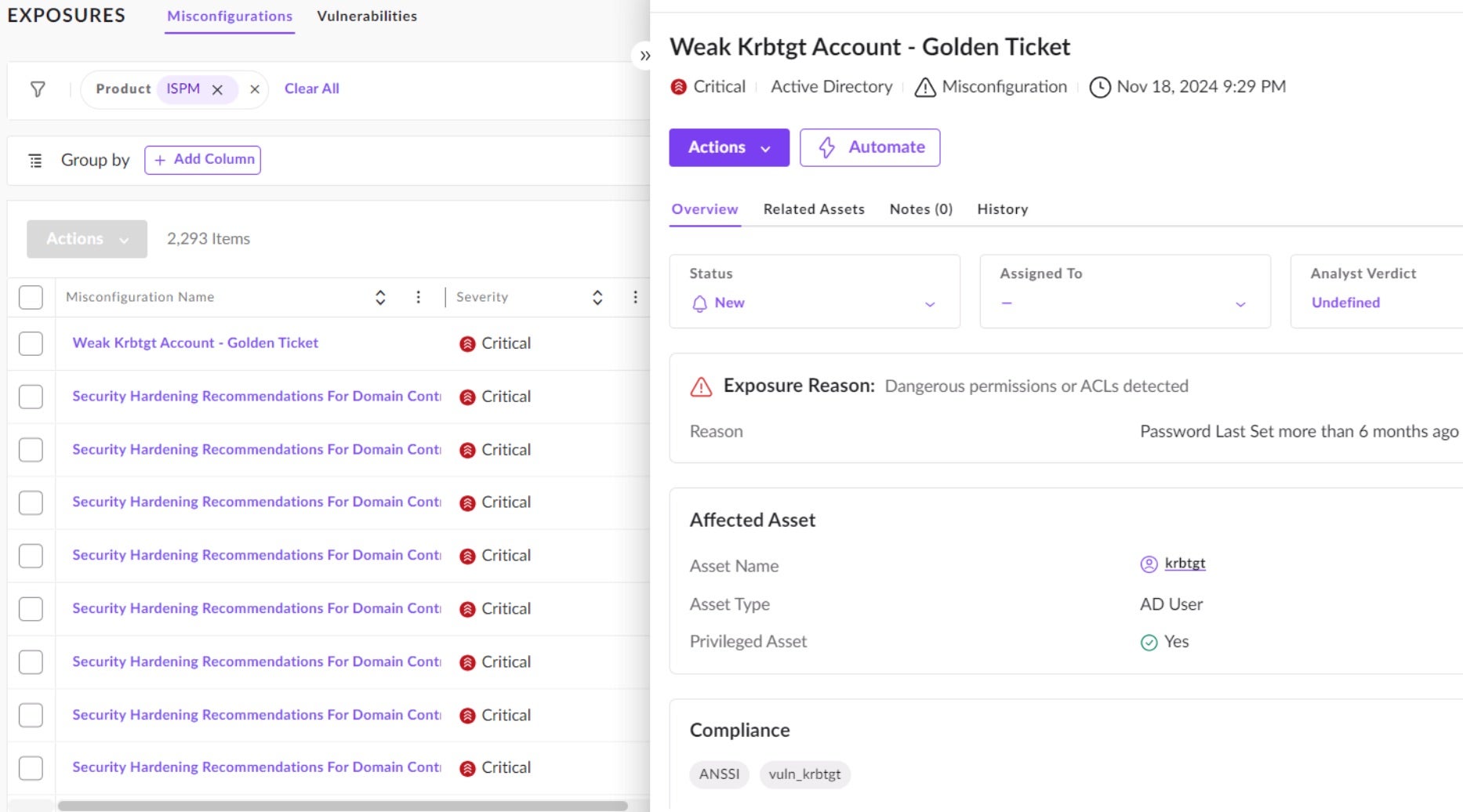This screenshot has height=812, width=1463.
Task: Click the Group by list icon
Action: point(35,161)
